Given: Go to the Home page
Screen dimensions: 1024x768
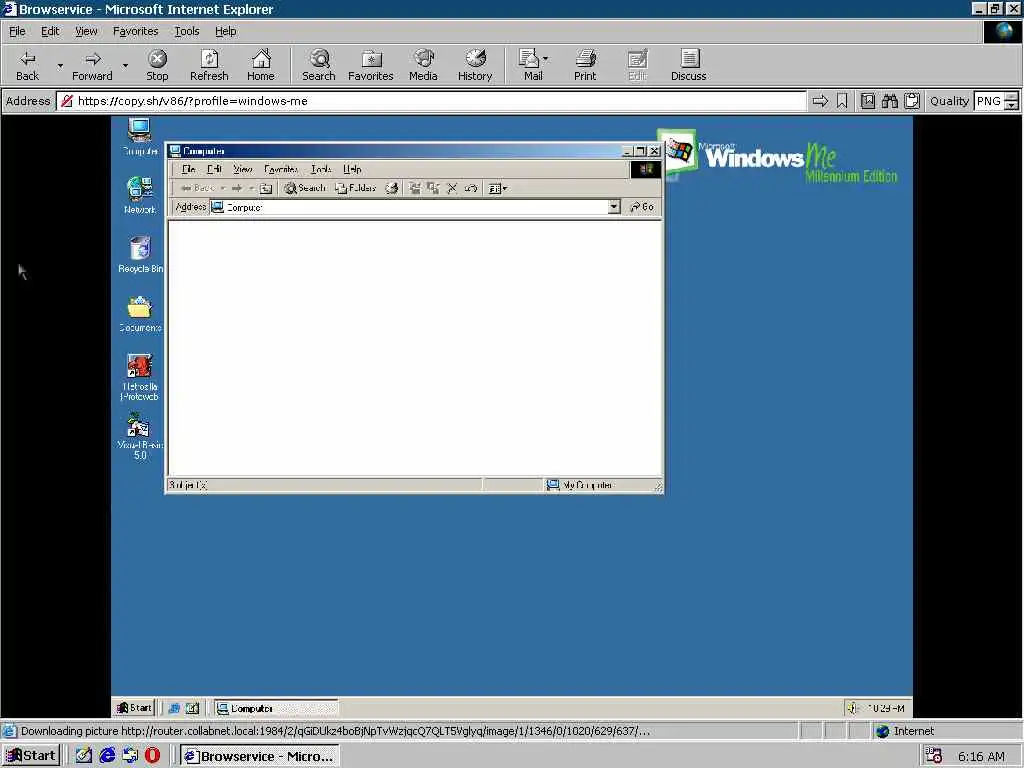Looking at the screenshot, I should [261, 65].
